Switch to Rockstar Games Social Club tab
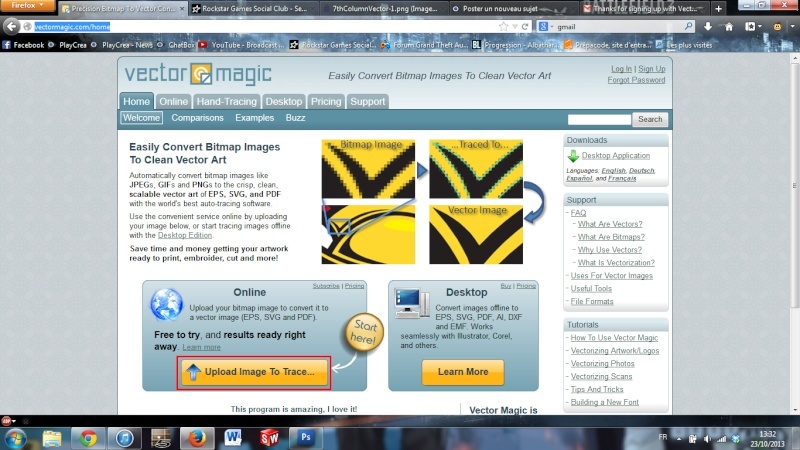 tap(253, 9)
